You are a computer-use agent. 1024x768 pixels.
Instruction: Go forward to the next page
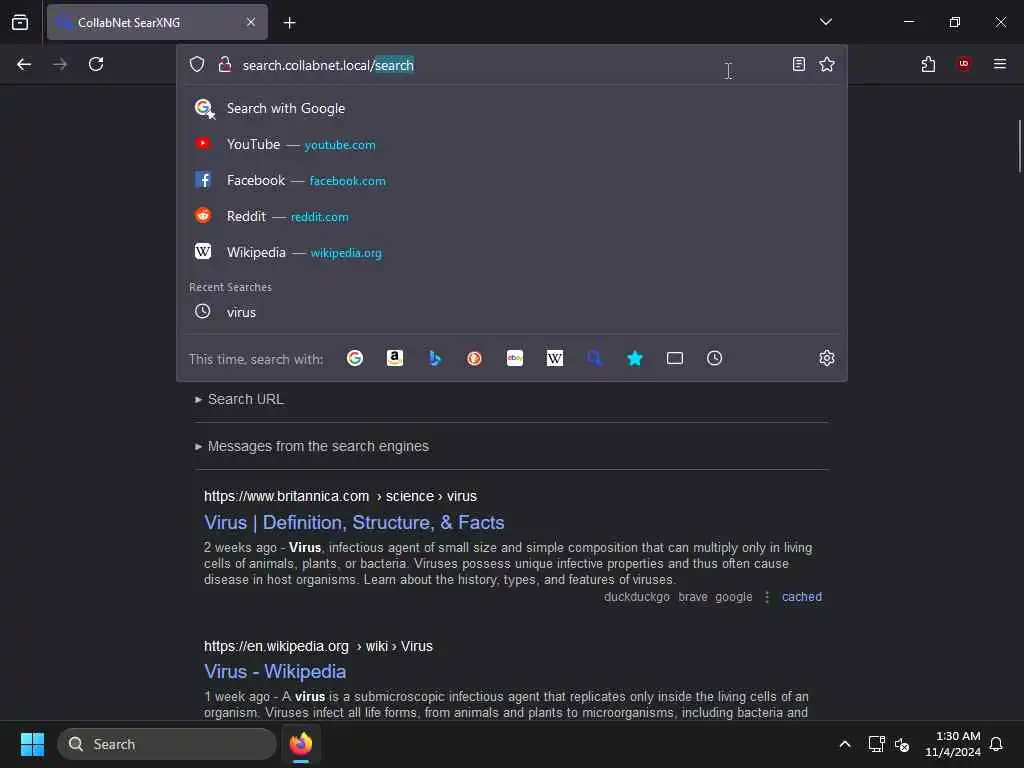pyautogui.click(x=60, y=64)
